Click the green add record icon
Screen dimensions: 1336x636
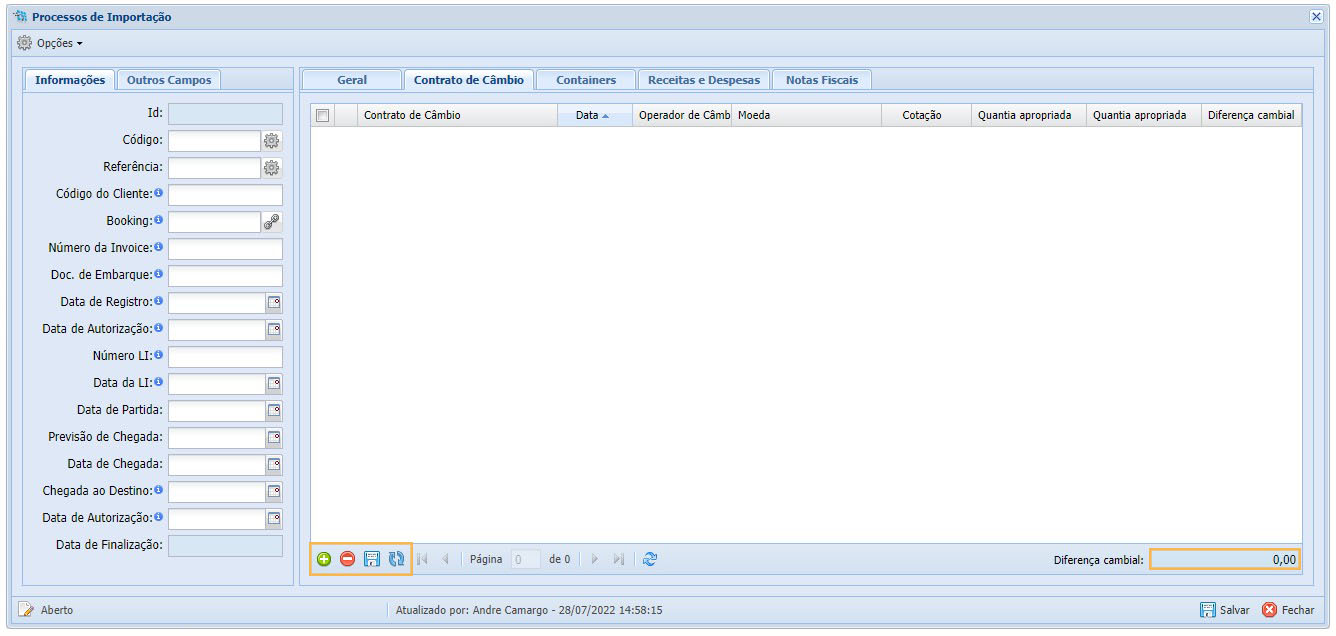click(x=324, y=560)
